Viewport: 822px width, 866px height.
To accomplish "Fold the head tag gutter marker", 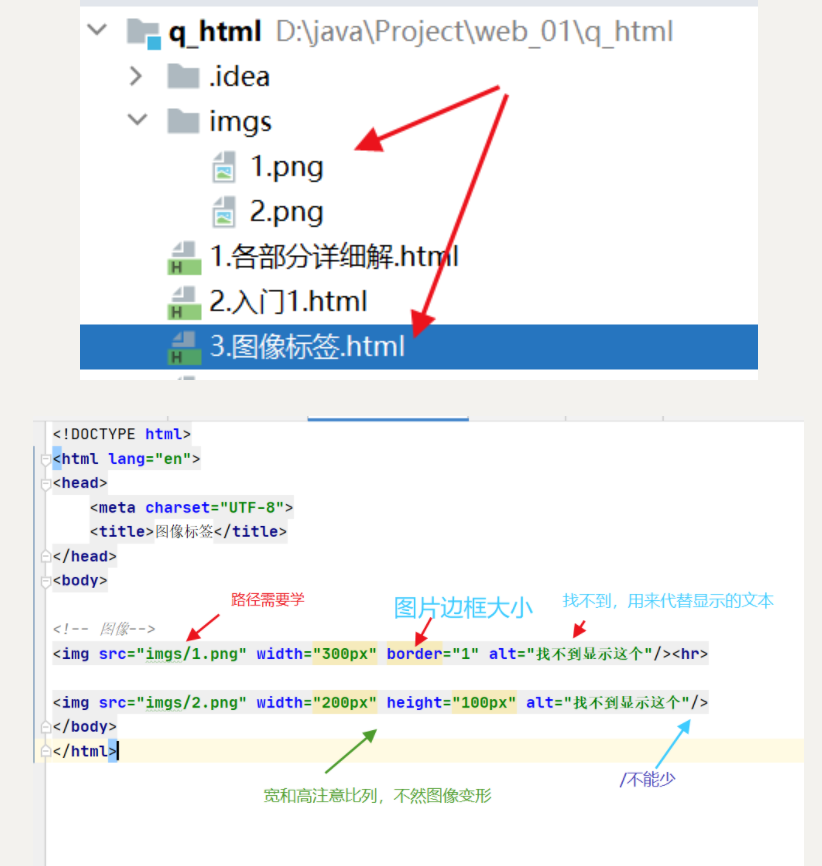I will (46, 484).
